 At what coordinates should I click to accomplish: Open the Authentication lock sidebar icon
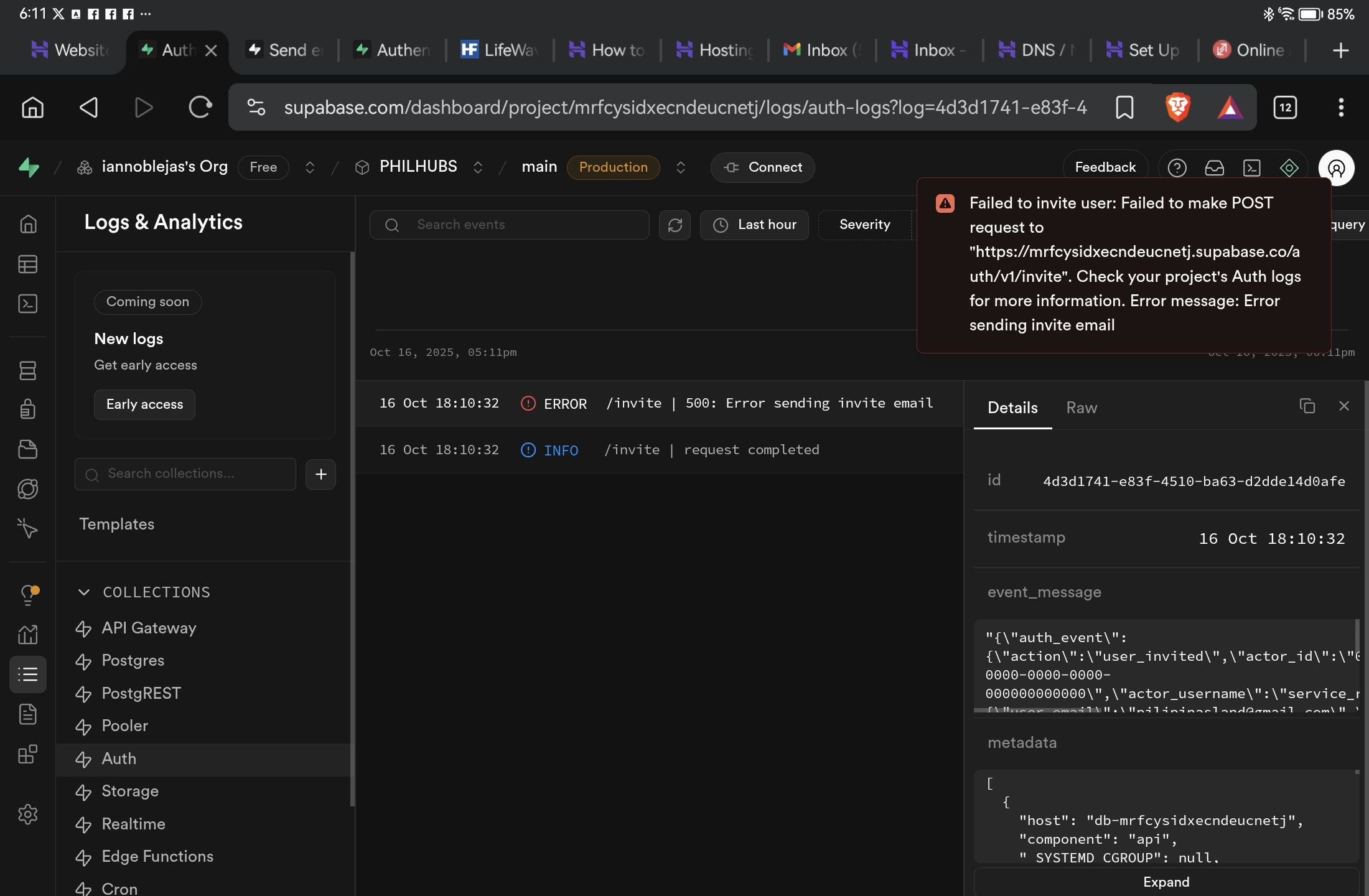(28, 409)
